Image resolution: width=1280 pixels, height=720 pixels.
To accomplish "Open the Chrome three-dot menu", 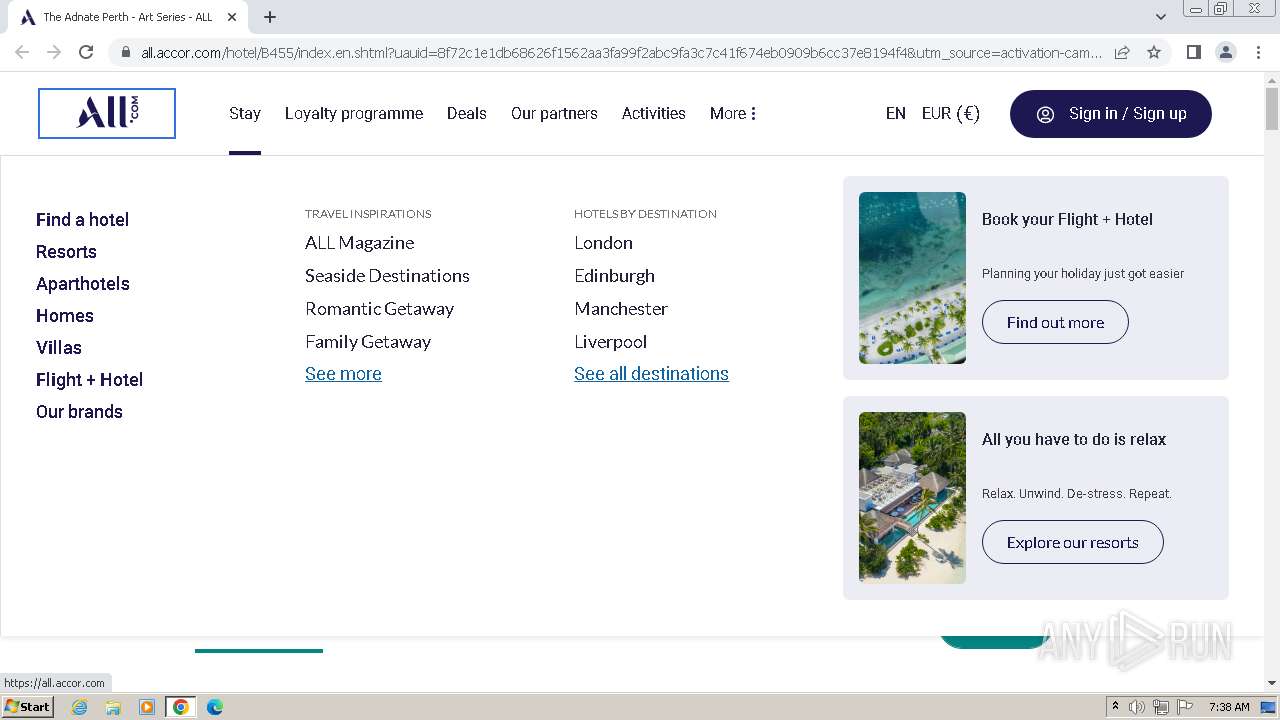I will 1258,52.
